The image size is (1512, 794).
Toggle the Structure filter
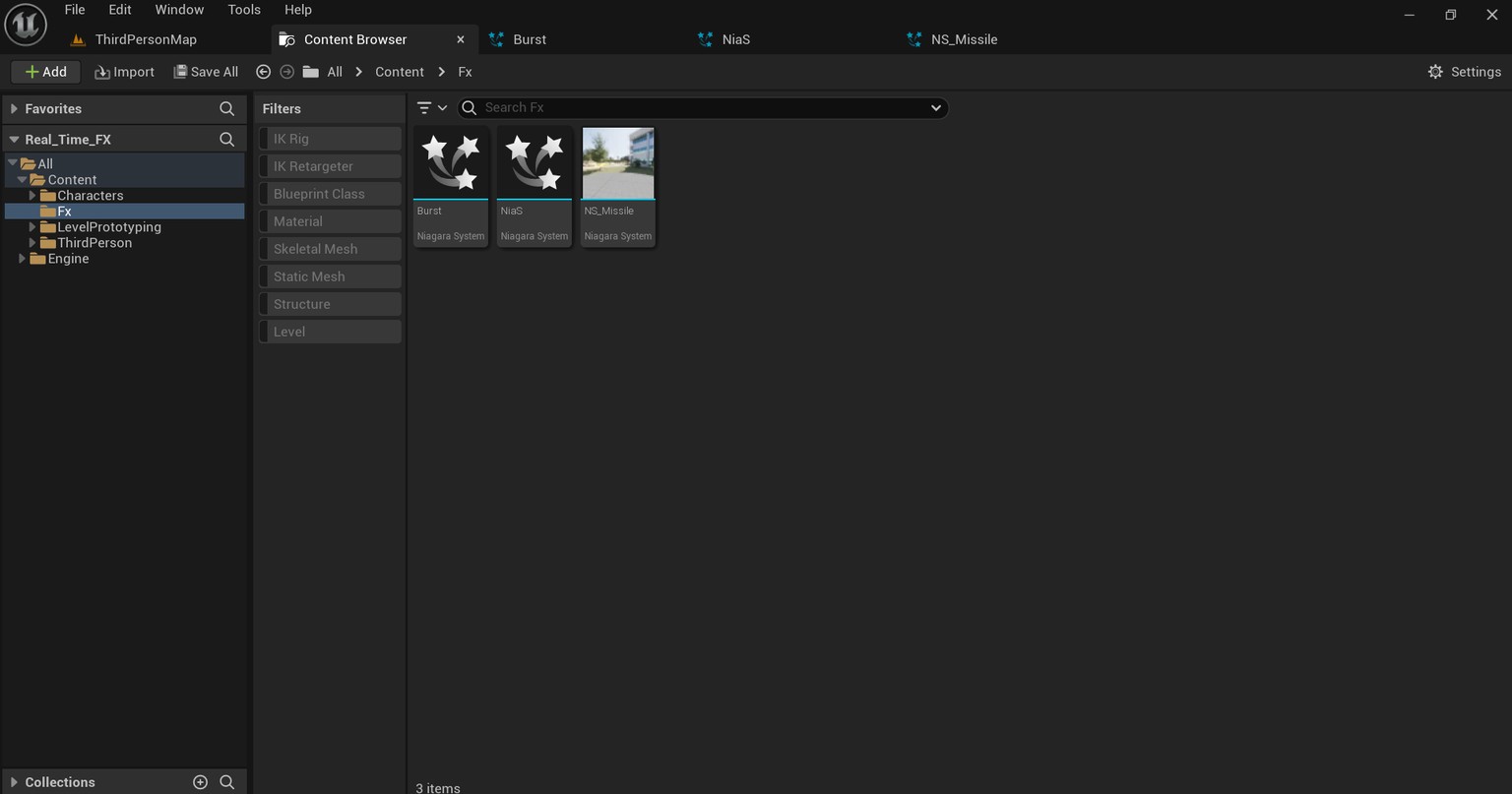coord(330,304)
